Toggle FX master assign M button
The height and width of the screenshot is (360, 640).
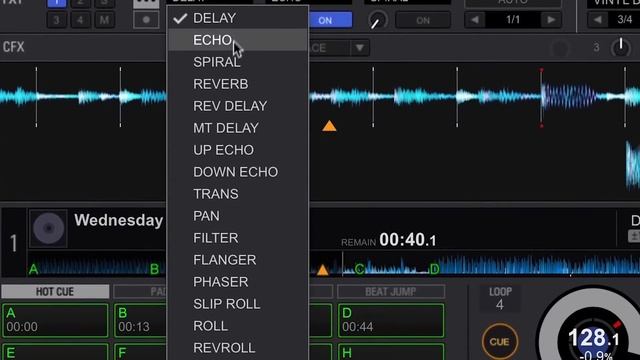coord(104,20)
